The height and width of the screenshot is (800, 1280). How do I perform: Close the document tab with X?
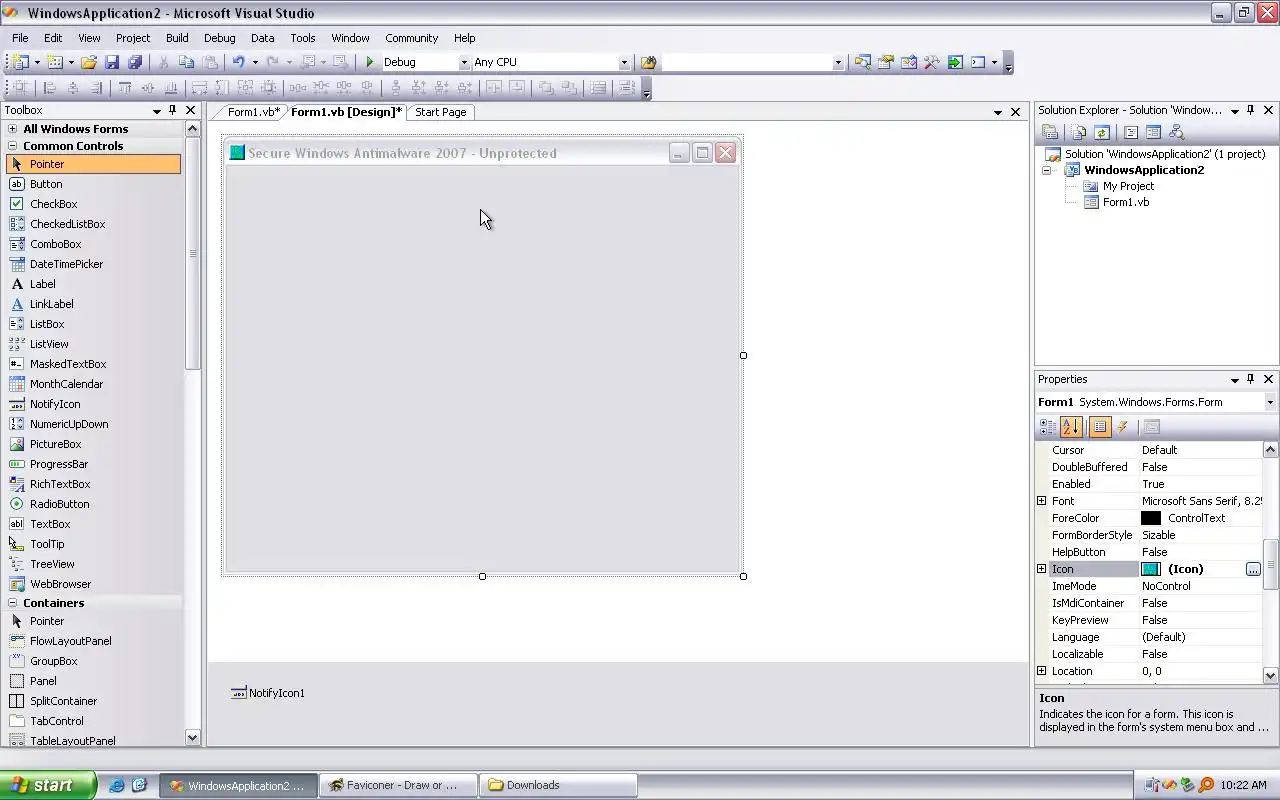coord(1016,112)
